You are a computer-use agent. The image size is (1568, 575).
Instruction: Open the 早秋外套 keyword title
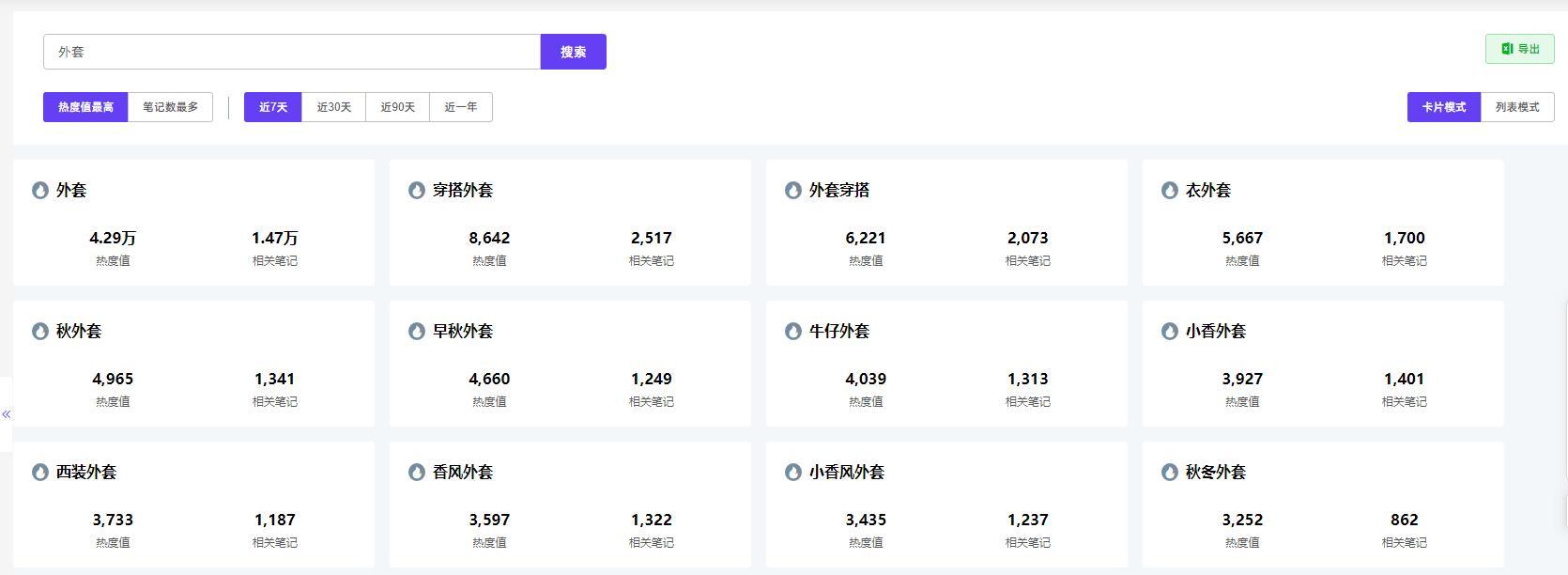pos(463,331)
